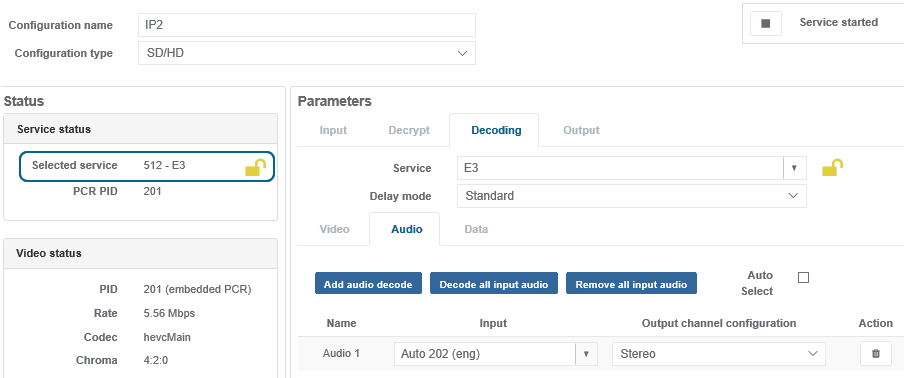905x378 pixels.
Task: Click the Configuration name field containing IP2
Action: tap(307, 25)
